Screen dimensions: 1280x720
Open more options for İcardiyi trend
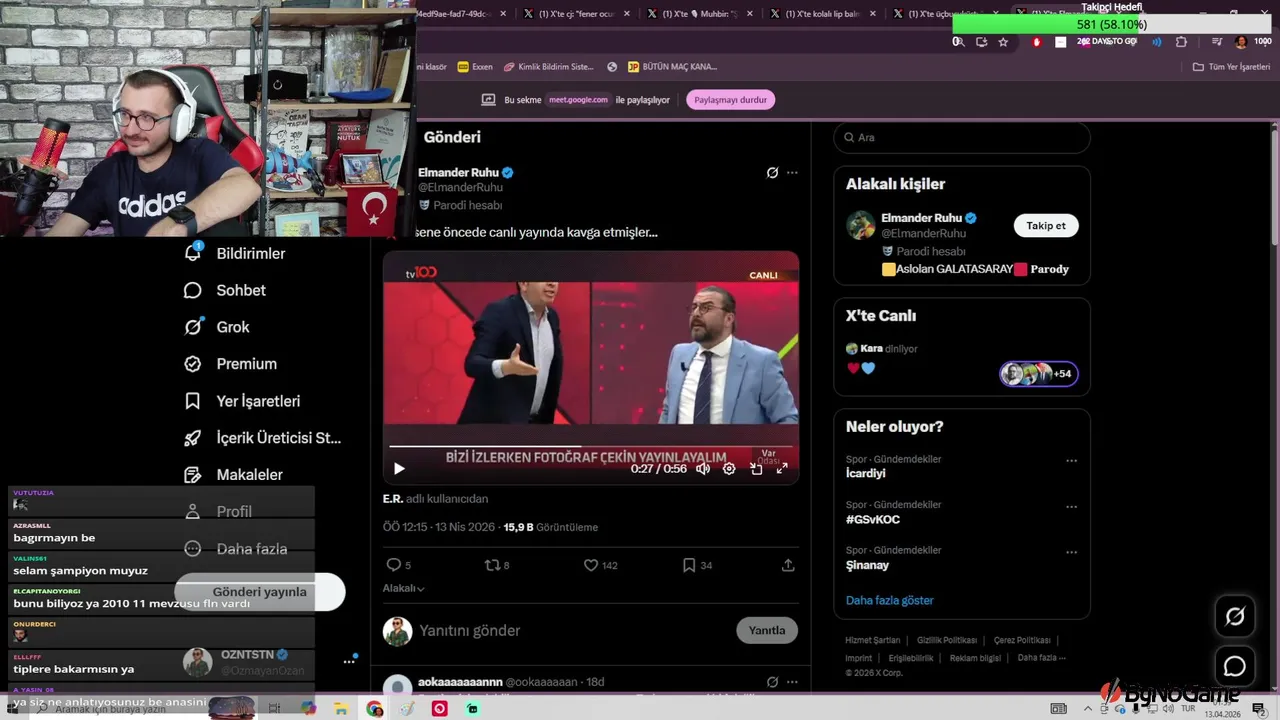tap(1071, 461)
